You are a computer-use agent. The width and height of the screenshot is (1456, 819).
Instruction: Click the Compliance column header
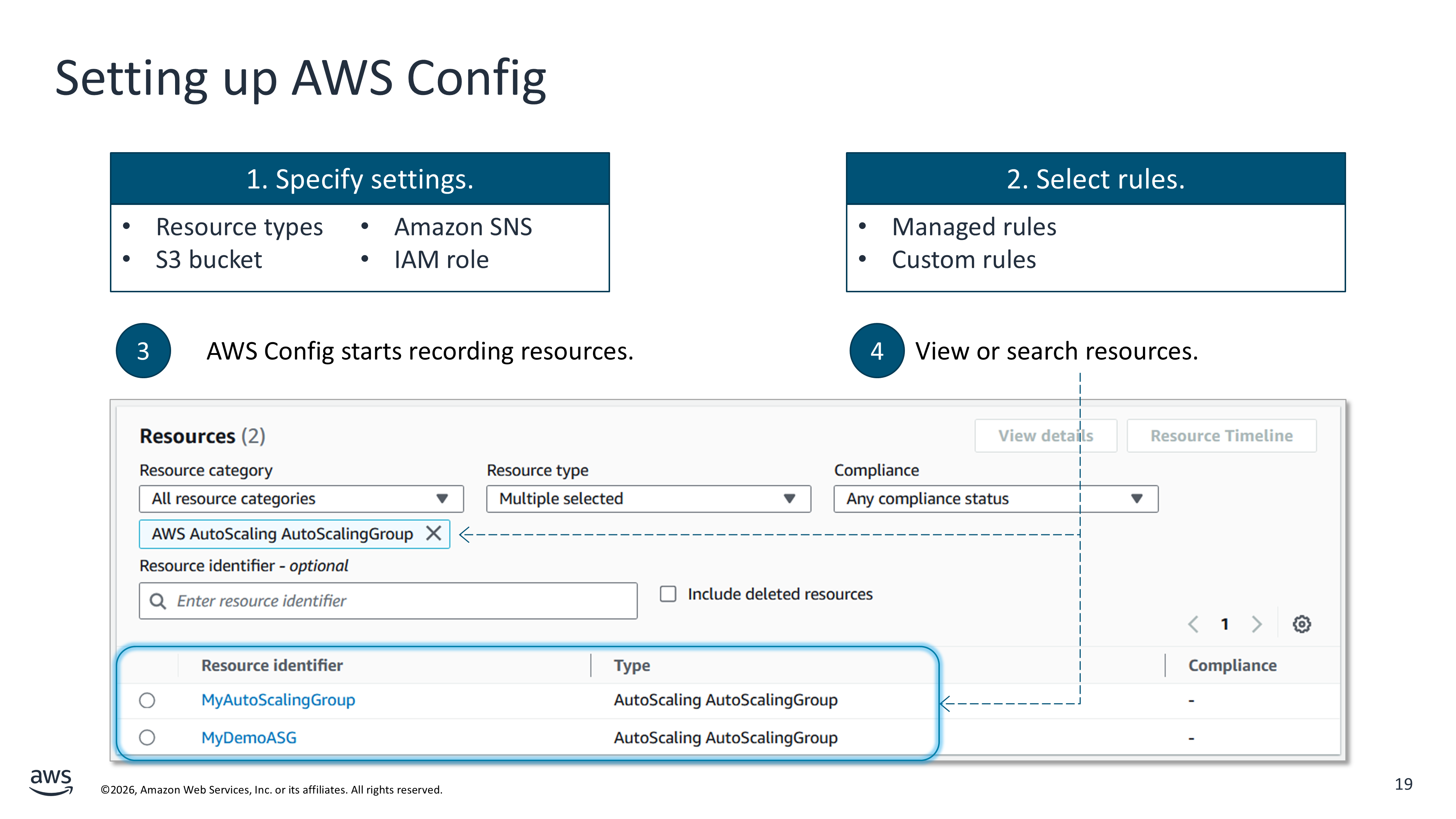[x=1232, y=665]
